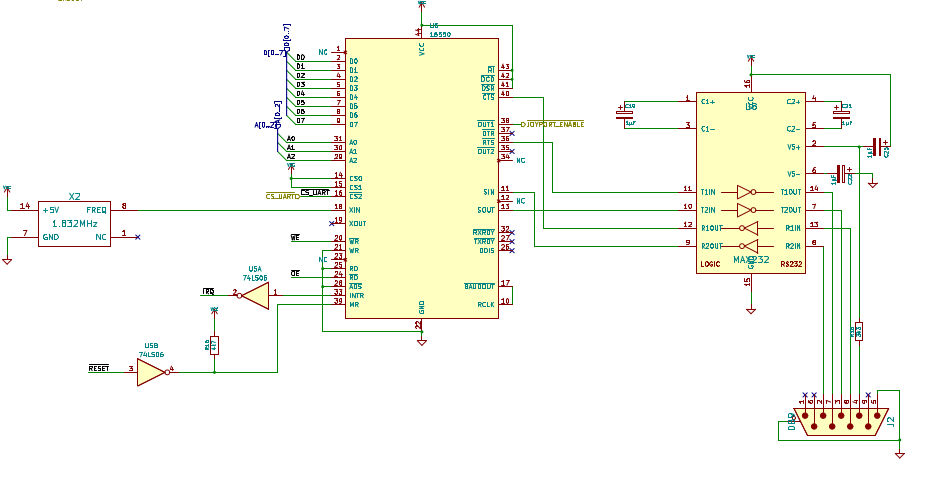This screenshot has height=493, width=936.
Task: Click the horizontal A[0..2] bus label
Action: [x=265, y=125]
